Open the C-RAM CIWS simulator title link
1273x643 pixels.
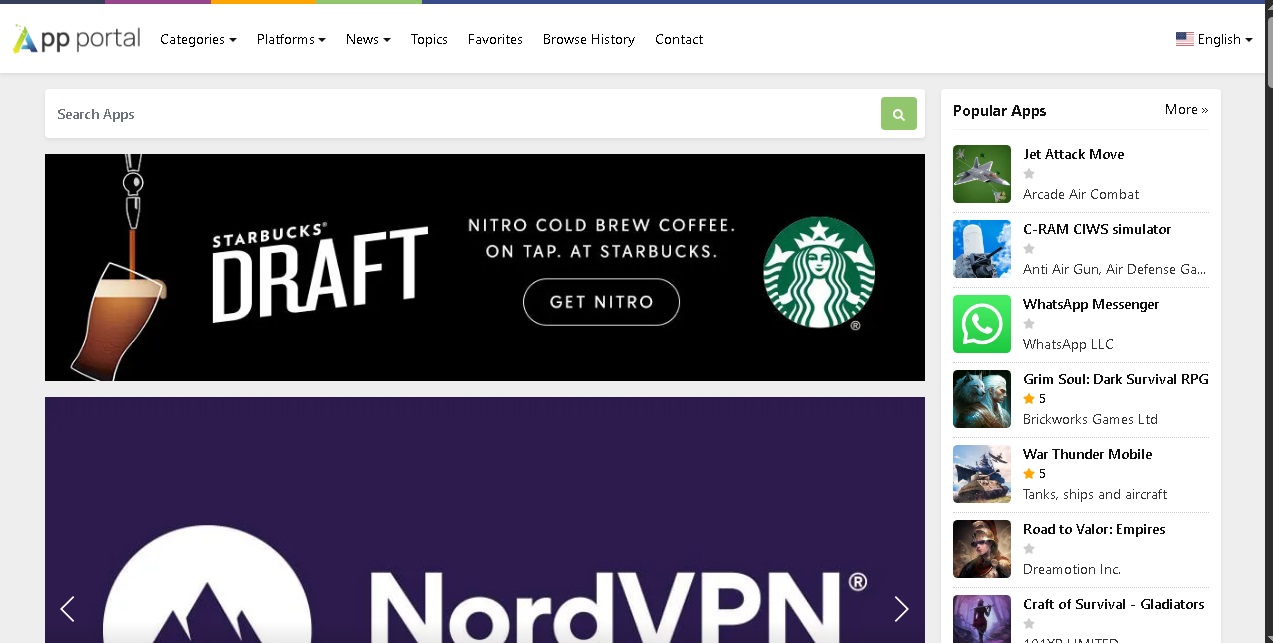[1097, 229]
